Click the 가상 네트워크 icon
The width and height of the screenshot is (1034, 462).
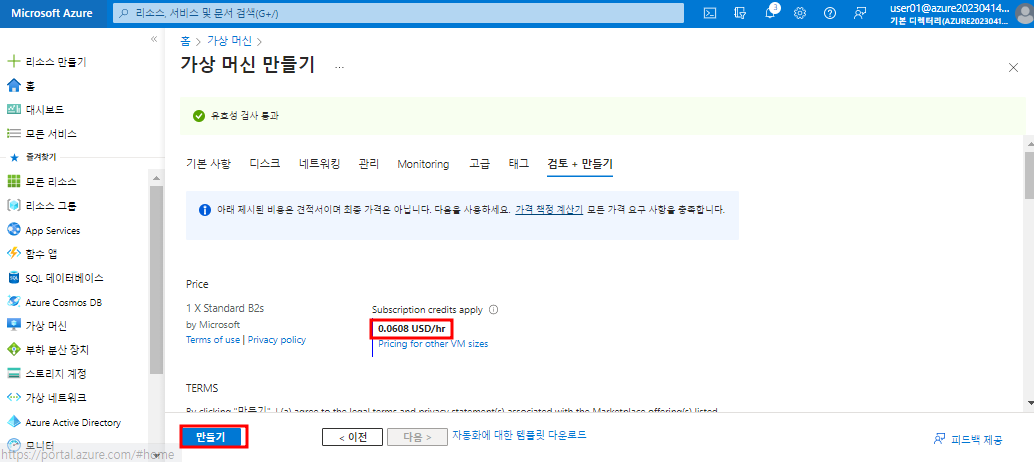[x=13, y=398]
